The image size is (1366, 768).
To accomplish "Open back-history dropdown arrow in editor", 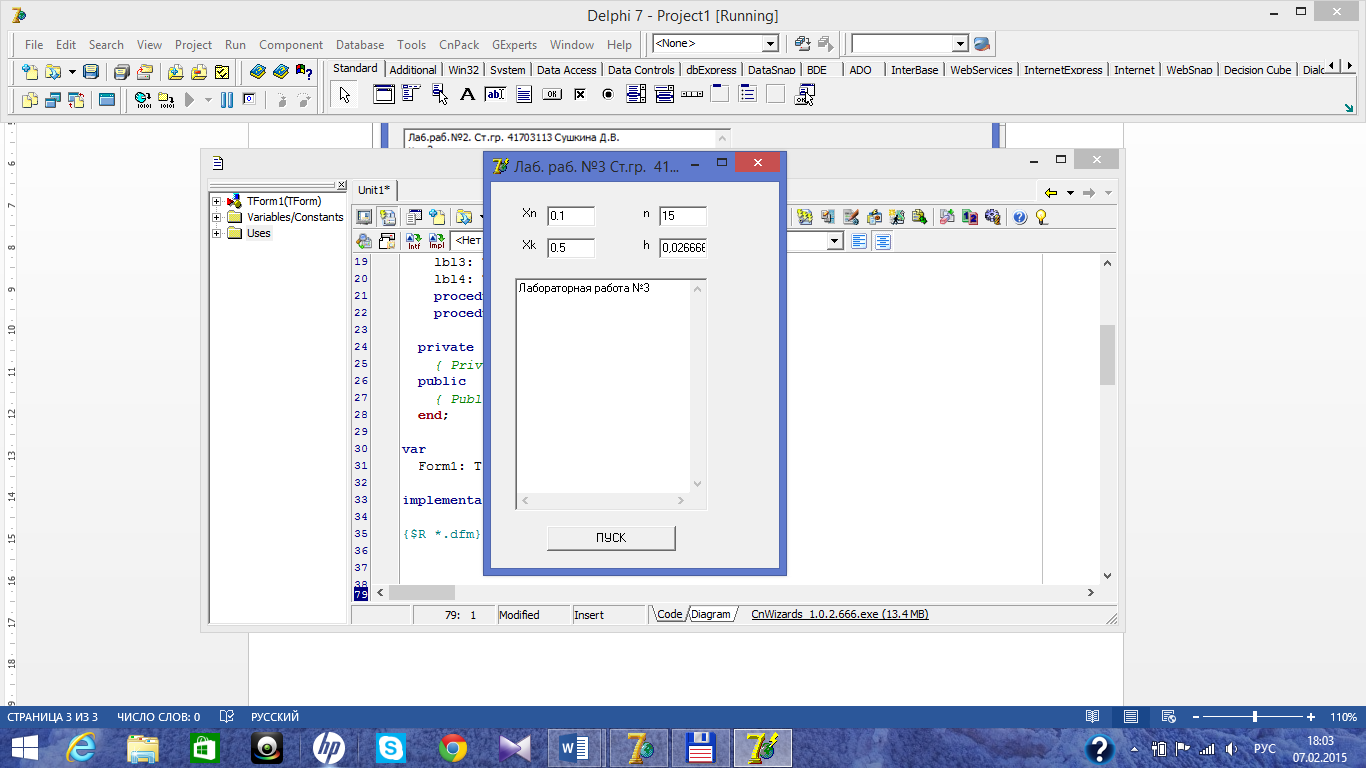I will point(1070,192).
